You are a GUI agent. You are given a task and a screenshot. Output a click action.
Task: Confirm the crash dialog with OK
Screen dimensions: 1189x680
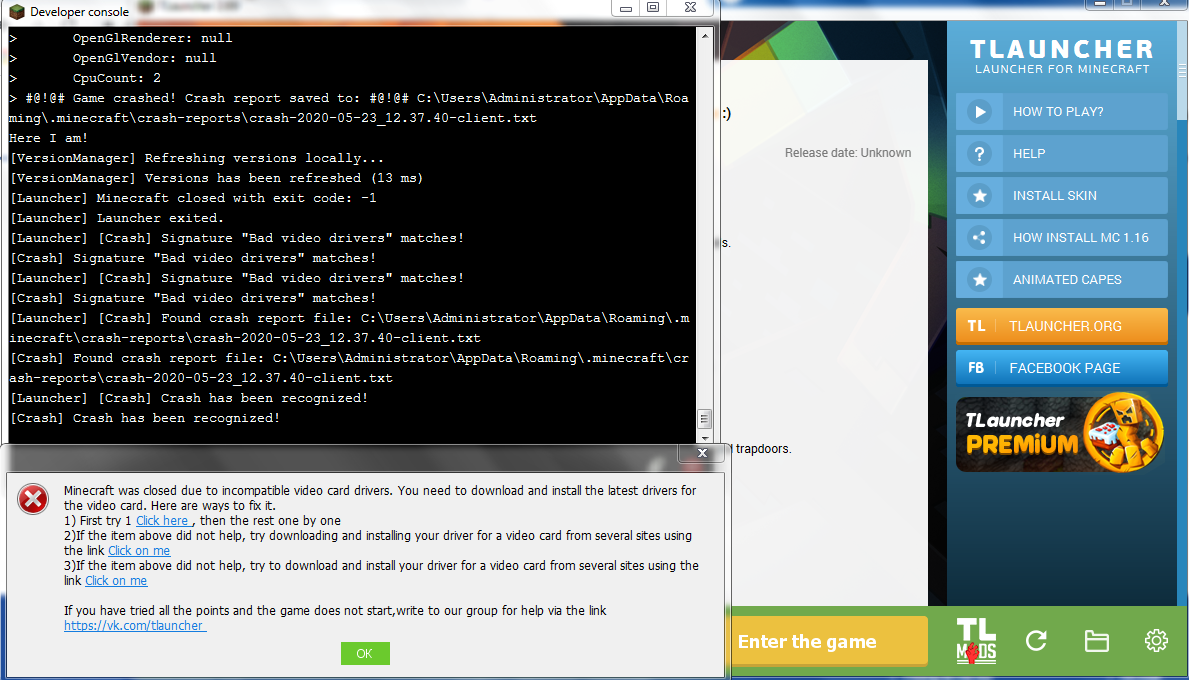click(x=365, y=653)
